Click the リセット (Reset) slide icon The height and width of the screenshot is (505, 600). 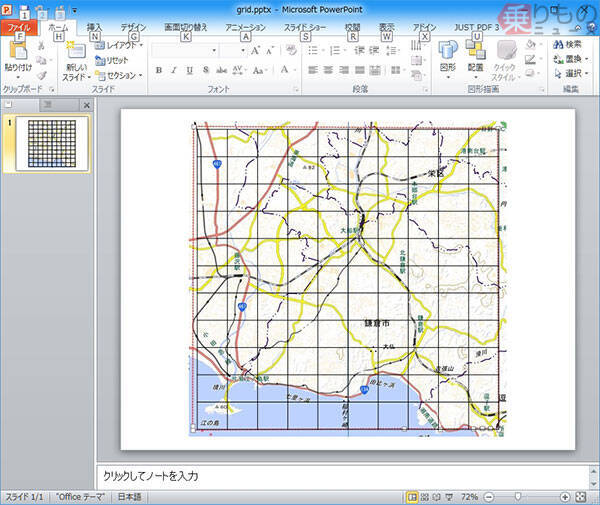click(116, 60)
